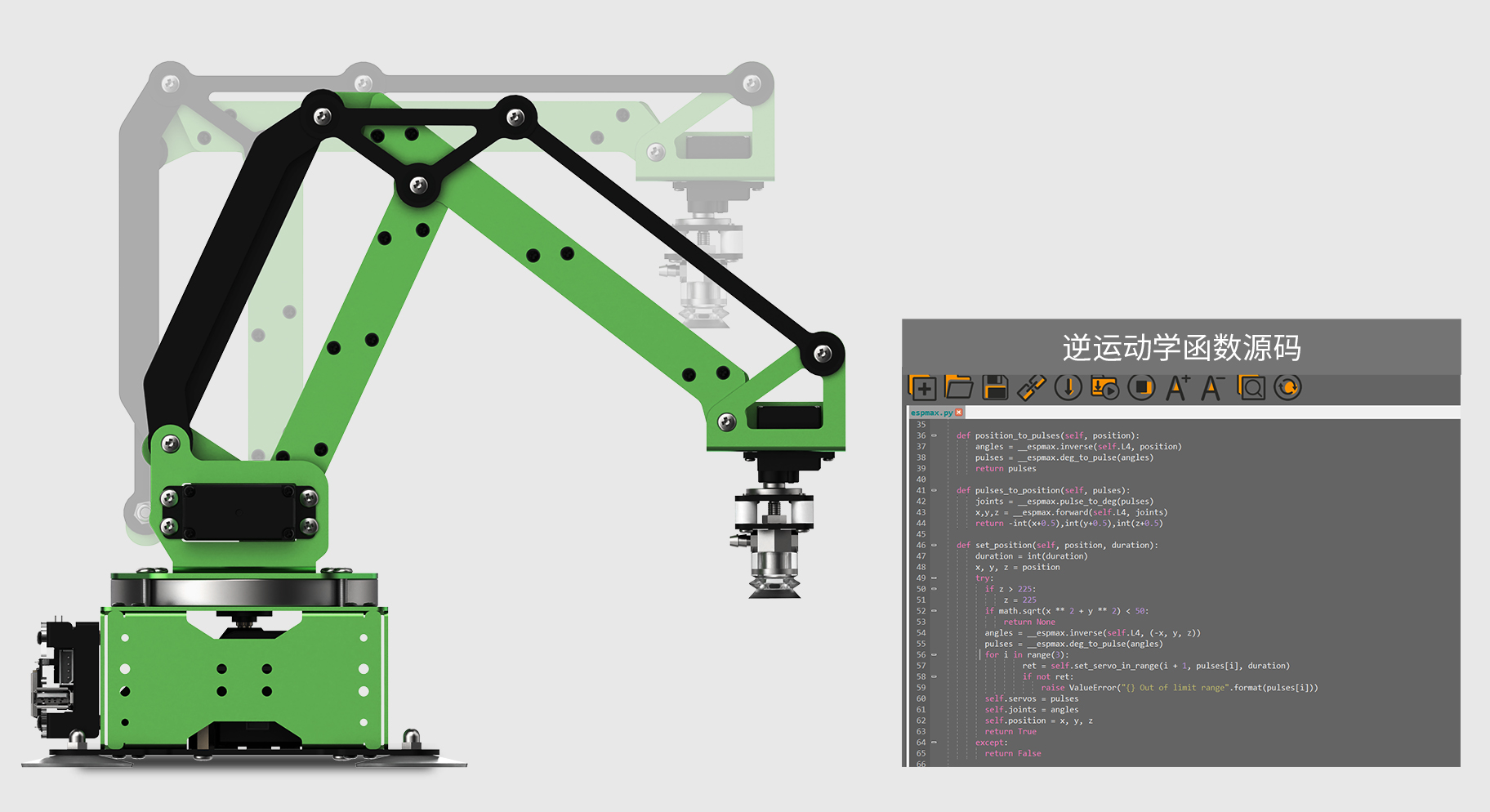Click the 'return True' line

[x=1010, y=732]
